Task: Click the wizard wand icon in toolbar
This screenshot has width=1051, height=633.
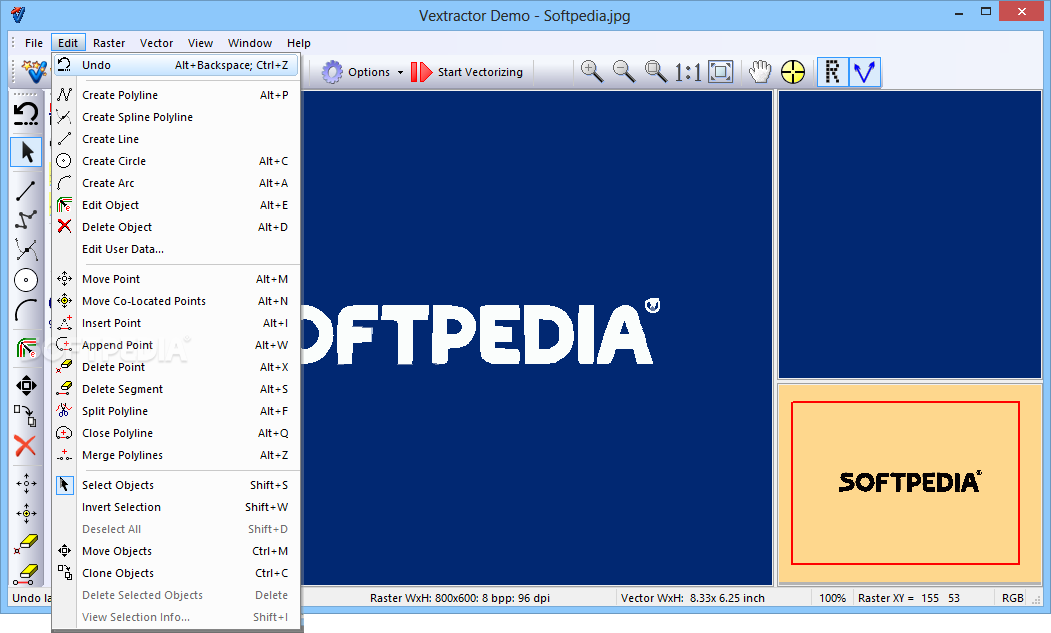Action: [x=33, y=71]
